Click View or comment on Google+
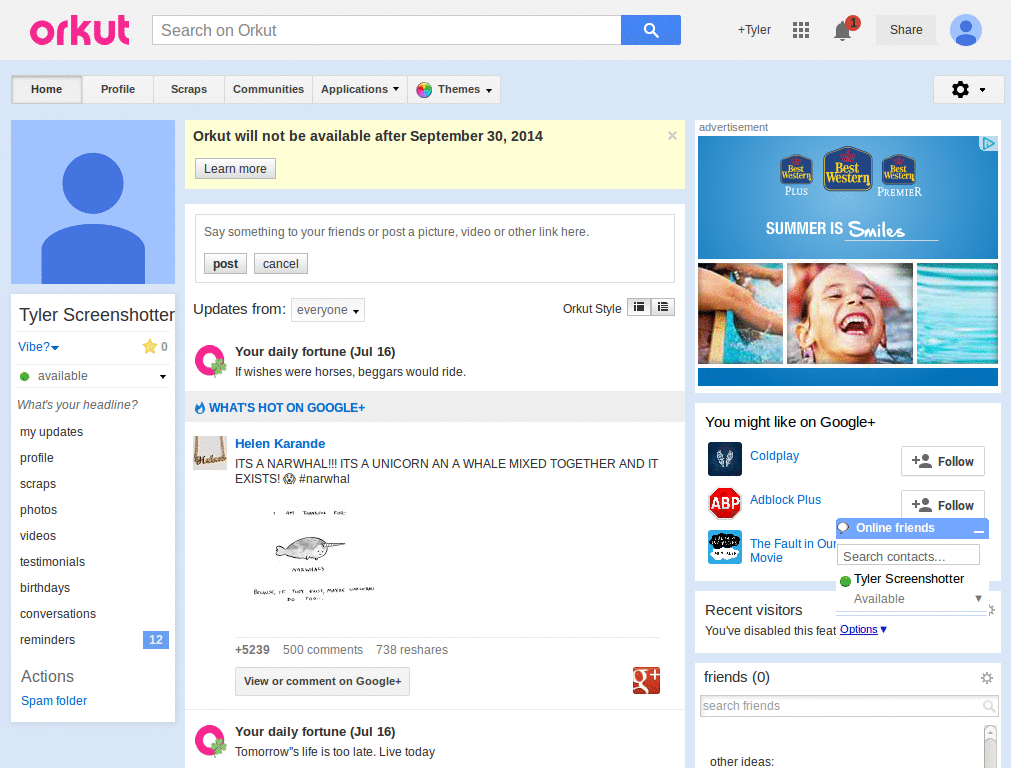Viewport: 1024px width, 768px height. coord(322,681)
